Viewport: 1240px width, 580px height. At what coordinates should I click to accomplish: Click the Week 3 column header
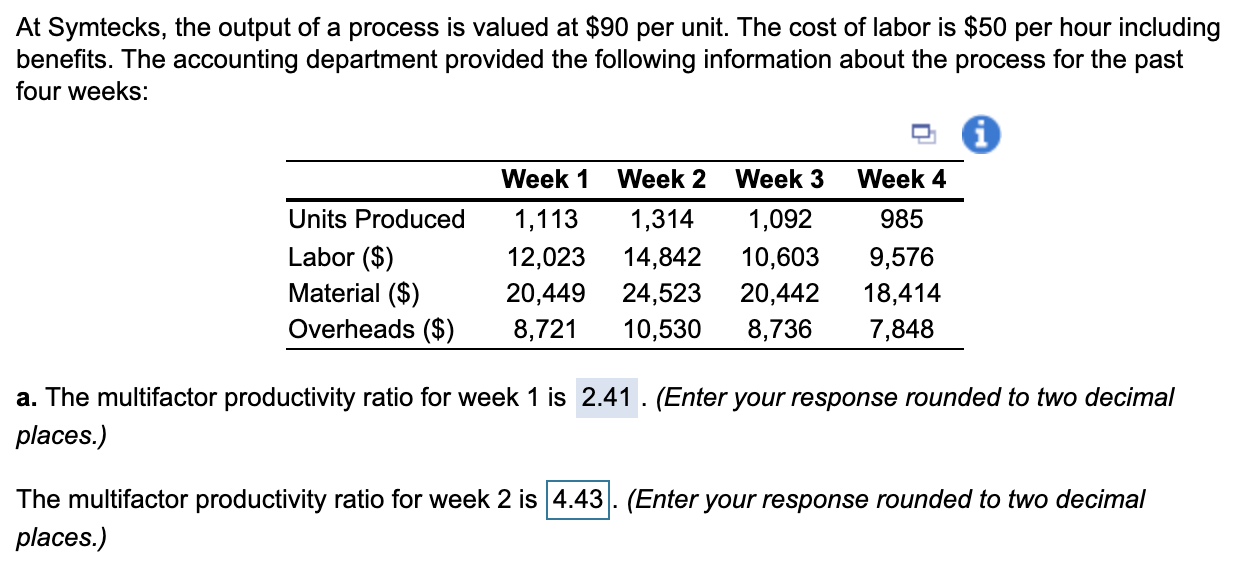tap(780, 179)
